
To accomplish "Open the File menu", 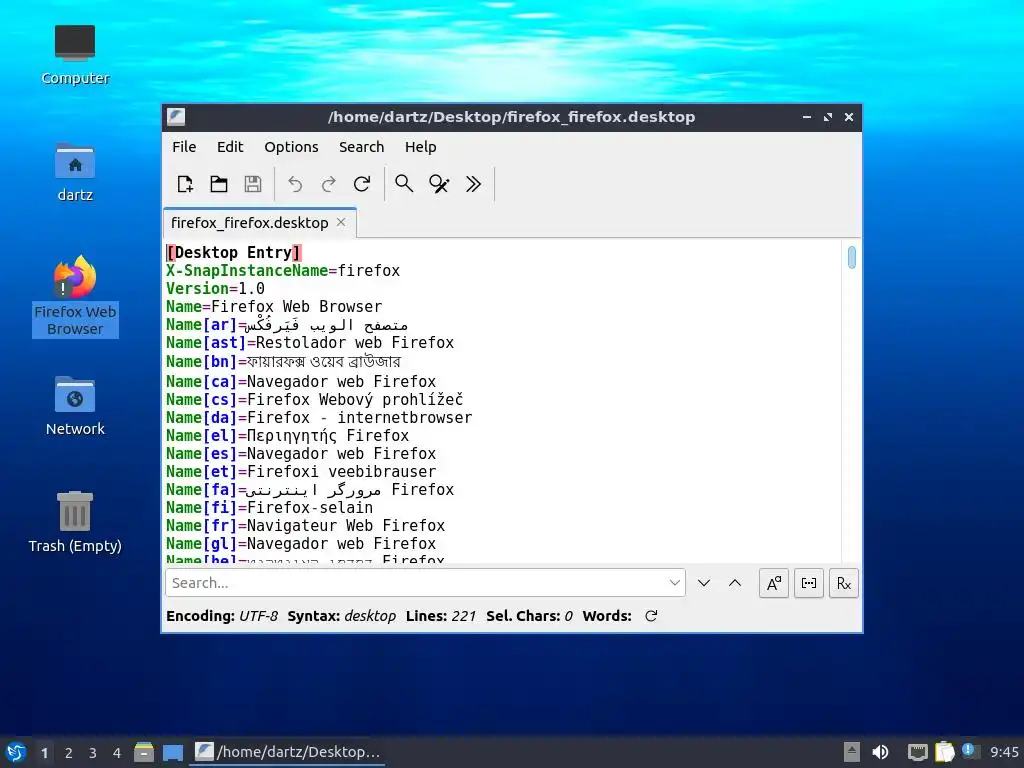I will (184, 147).
